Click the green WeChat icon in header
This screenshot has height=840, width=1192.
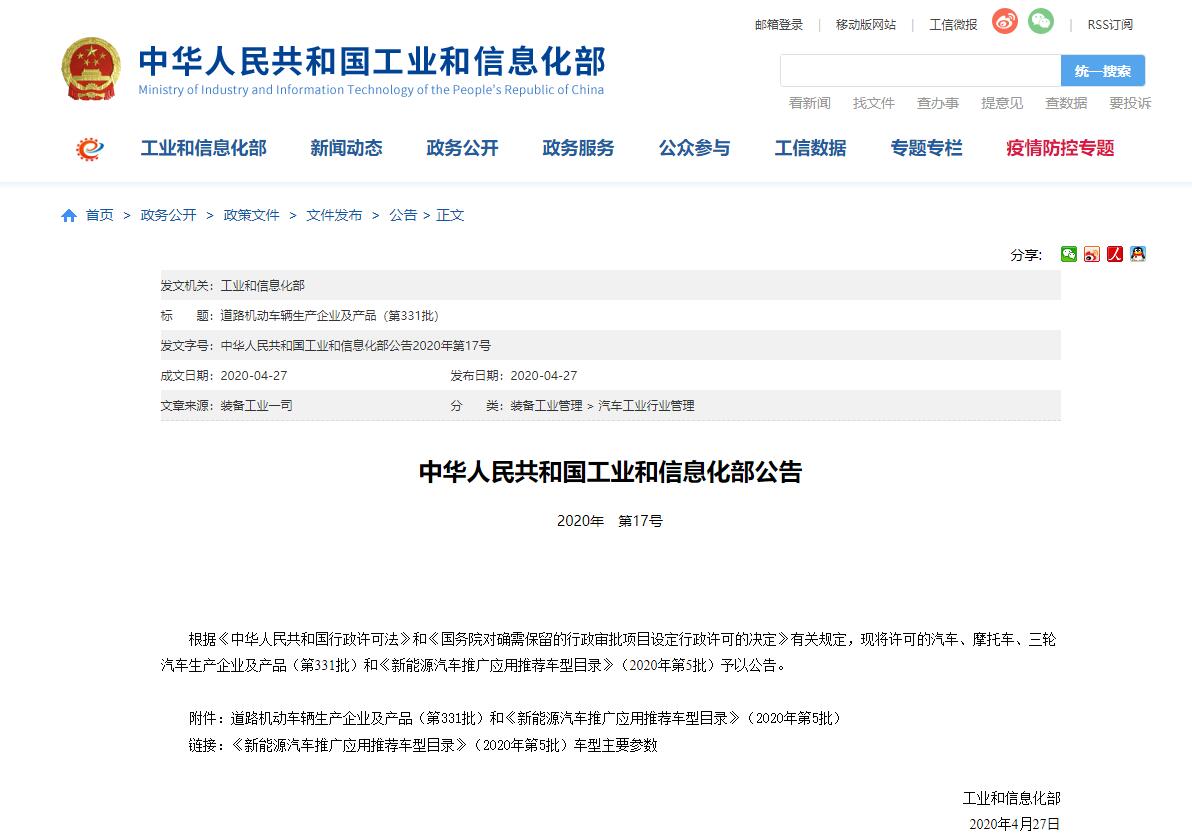[x=1041, y=22]
